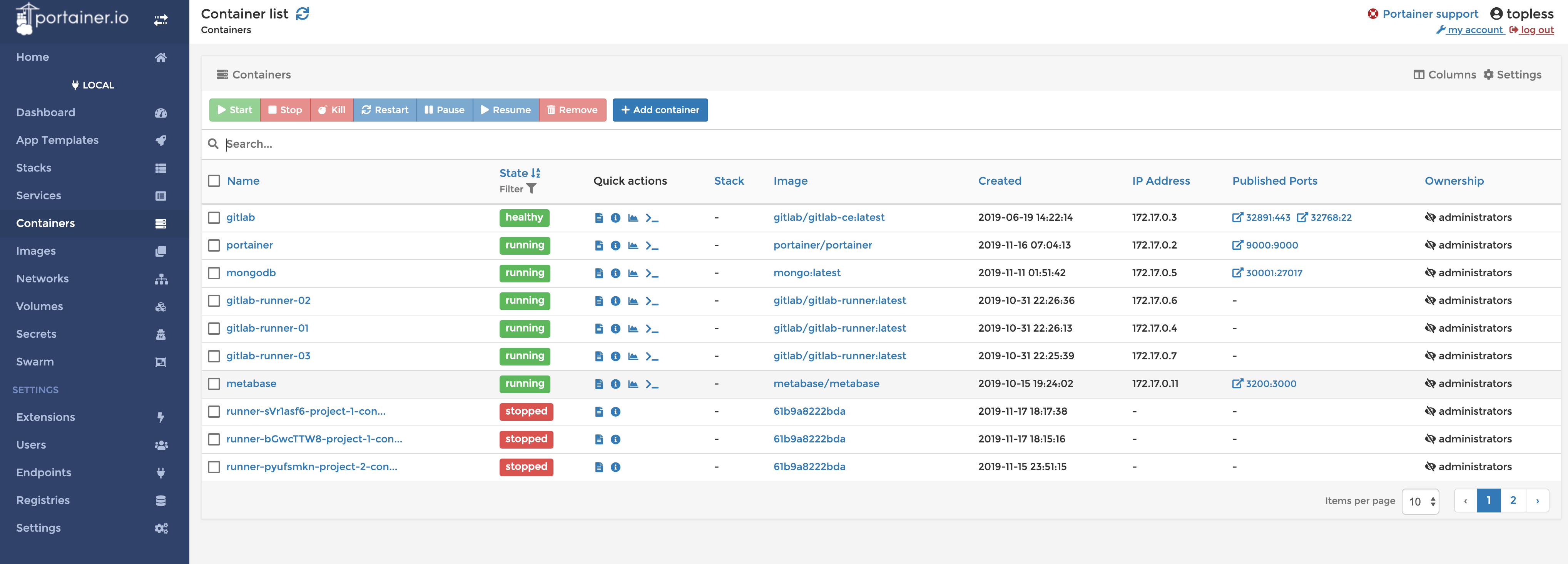The height and width of the screenshot is (564, 1568).
Task: Open inspect icon for runner-bGwcTTW8 container
Action: point(615,439)
